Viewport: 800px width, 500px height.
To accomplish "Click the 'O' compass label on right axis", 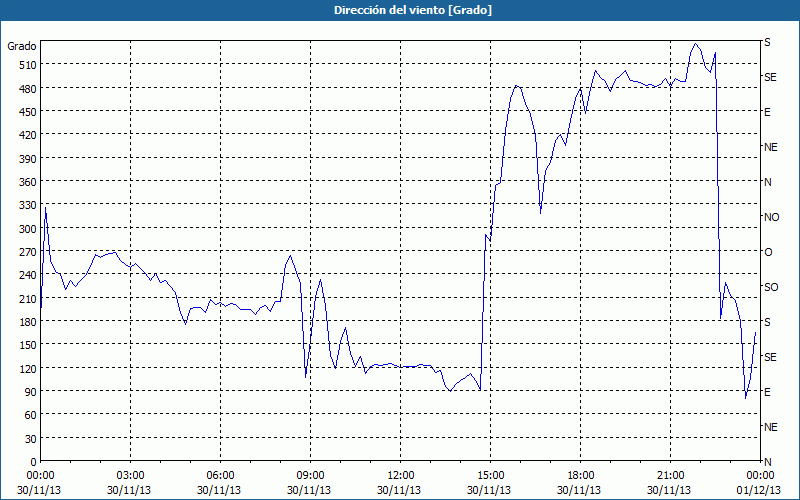I will pos(768,252).
